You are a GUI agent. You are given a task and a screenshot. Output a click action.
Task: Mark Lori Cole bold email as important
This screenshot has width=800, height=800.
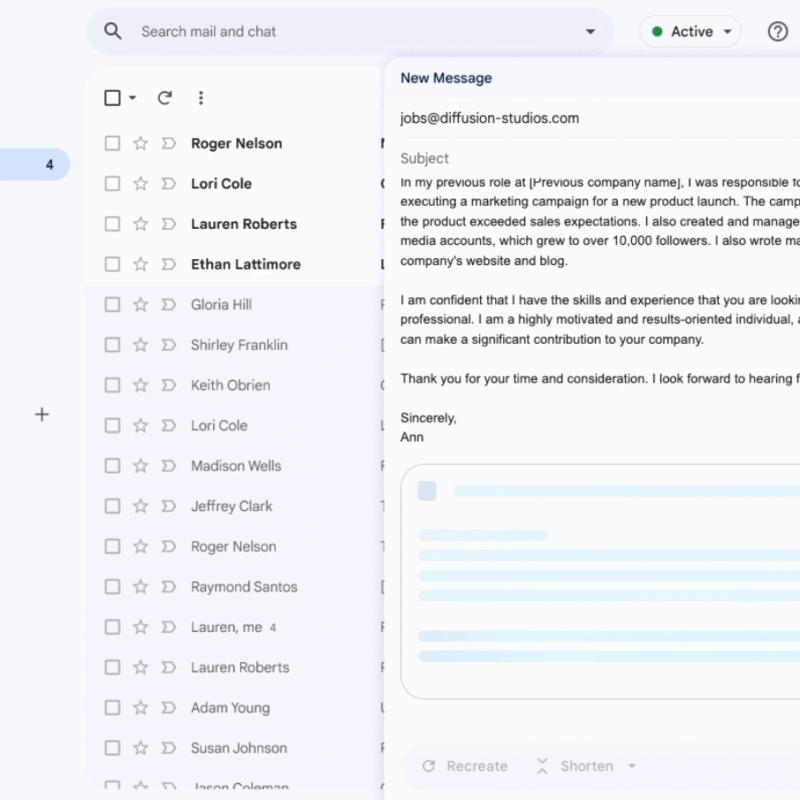[x=168, y=184]
